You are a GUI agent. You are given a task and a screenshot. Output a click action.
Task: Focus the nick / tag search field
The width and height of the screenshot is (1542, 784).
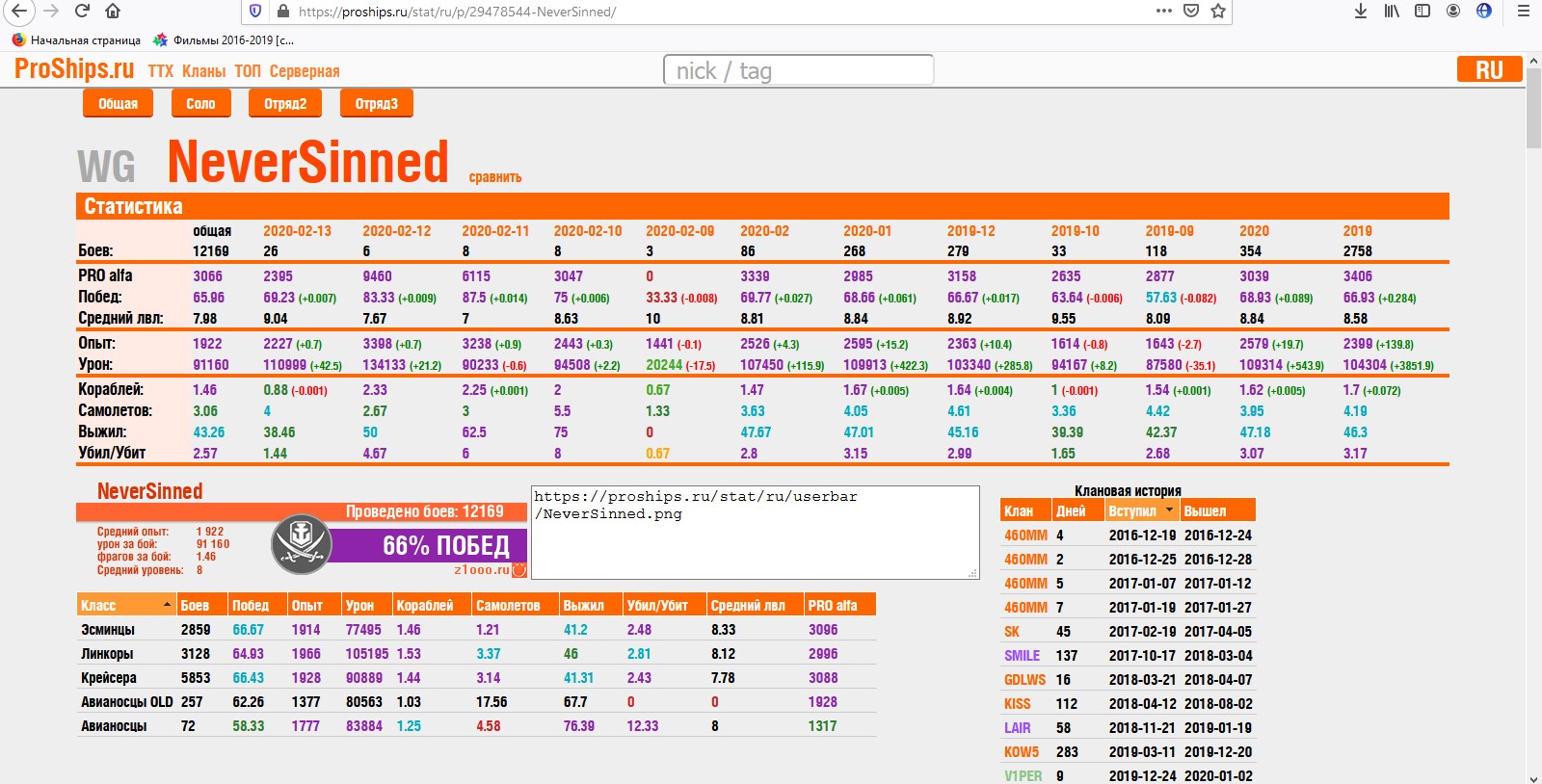pos(799,70)
